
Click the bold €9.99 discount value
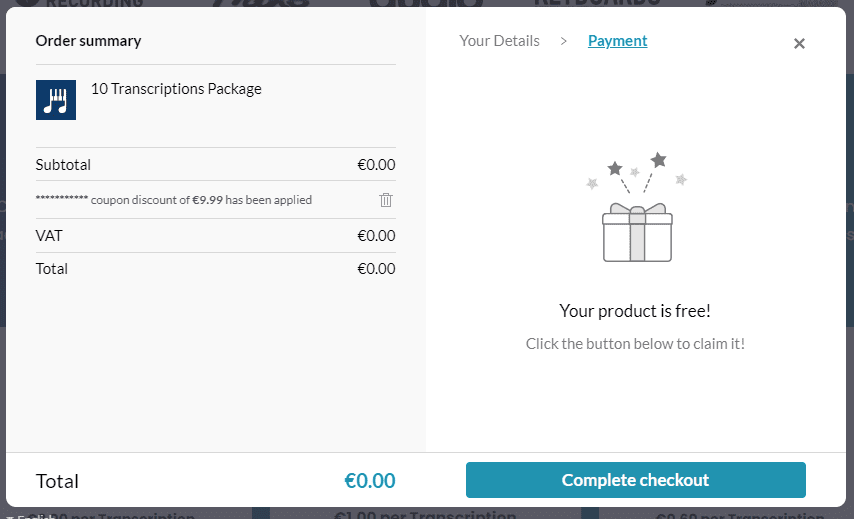click(208, 200)
